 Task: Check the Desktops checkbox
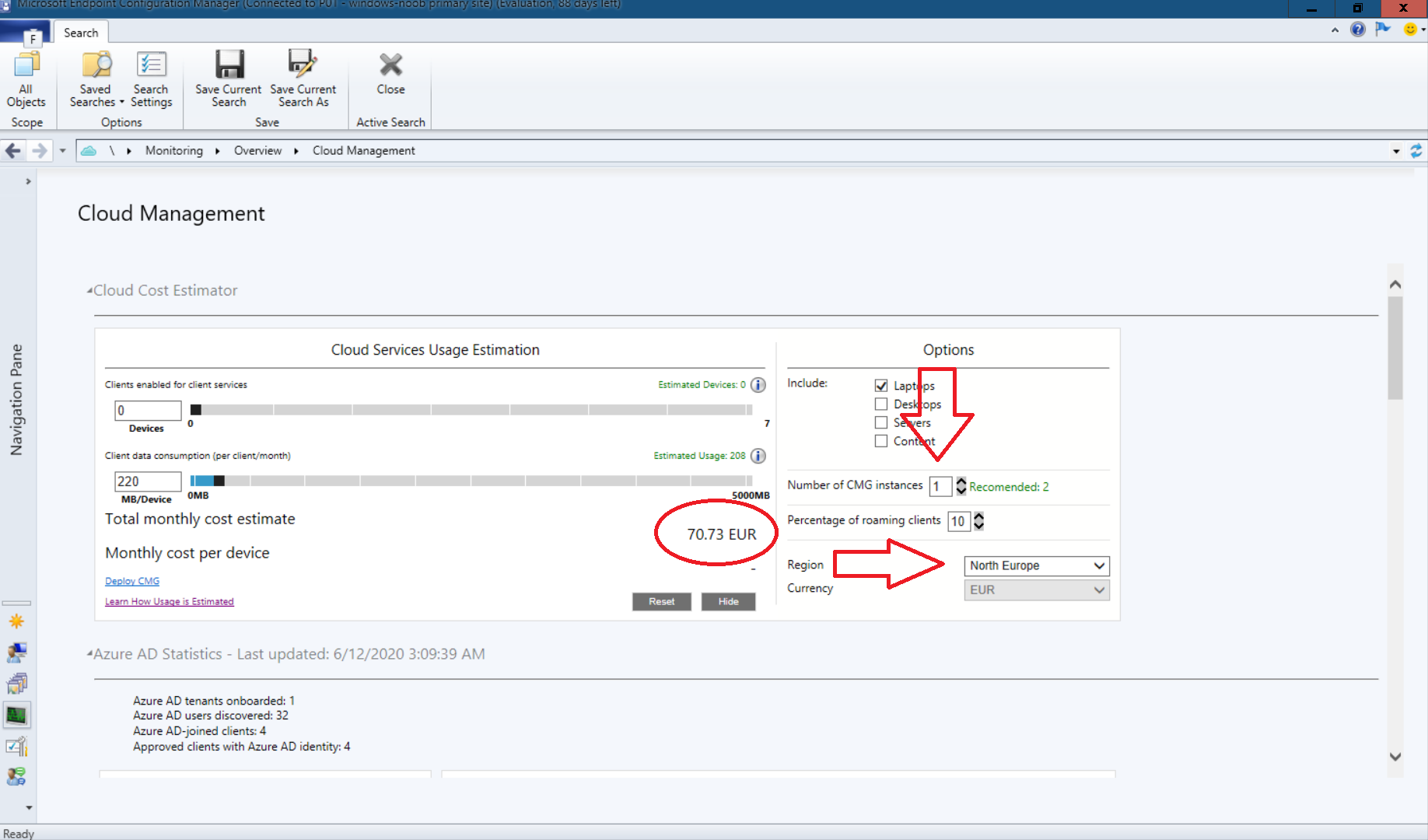tap(881, 404)
